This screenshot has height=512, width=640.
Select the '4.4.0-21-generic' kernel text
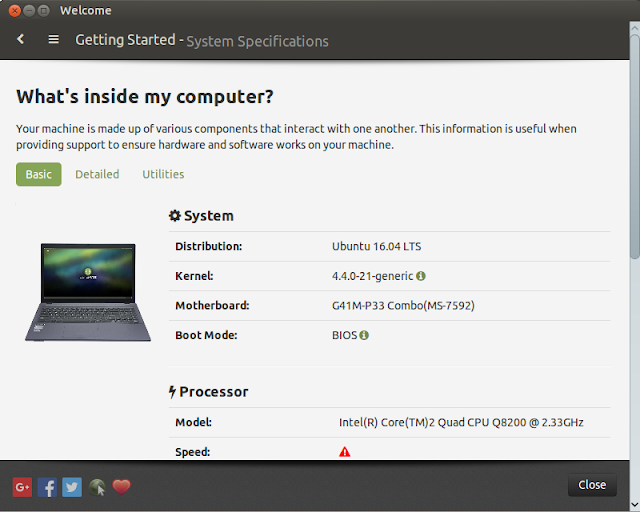coord(372,276)
